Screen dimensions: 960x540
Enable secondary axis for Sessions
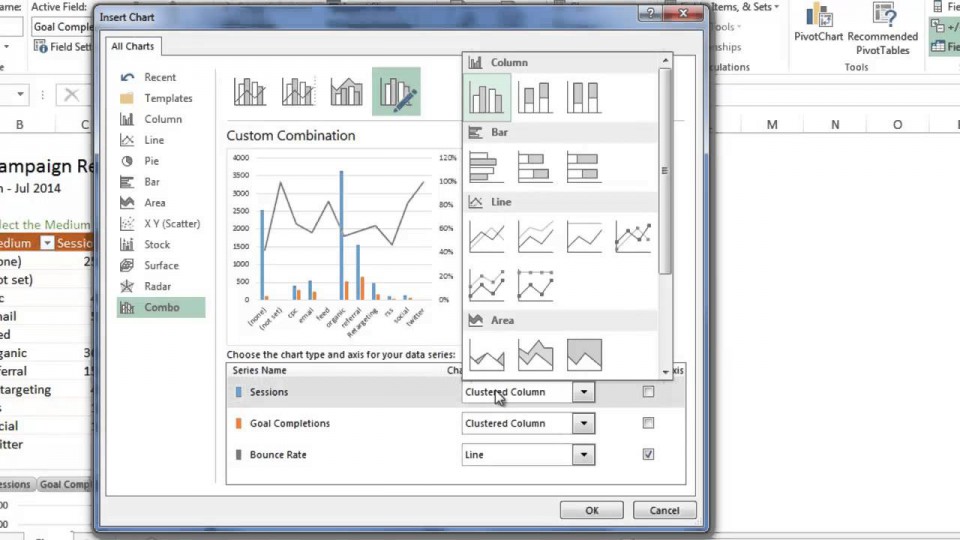[x=648, y=392]
